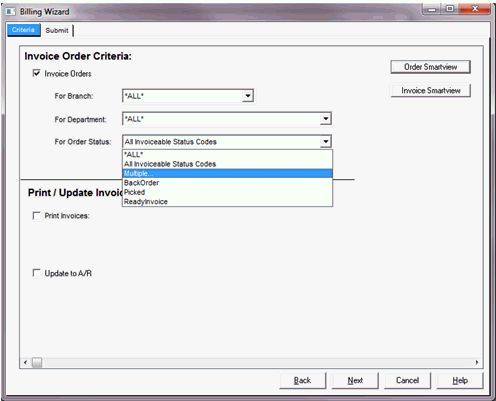This screenshot has width=496, height=401.
Task: Uncheck the Invoice Orders checkbox
Action: tap(36, 73)
